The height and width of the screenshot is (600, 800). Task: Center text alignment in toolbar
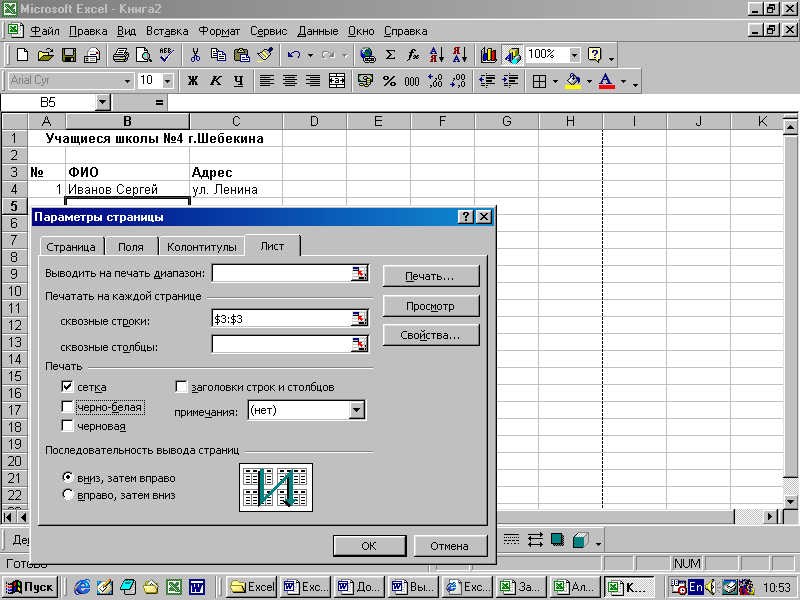pyautogui.click(x=290, y=81)
